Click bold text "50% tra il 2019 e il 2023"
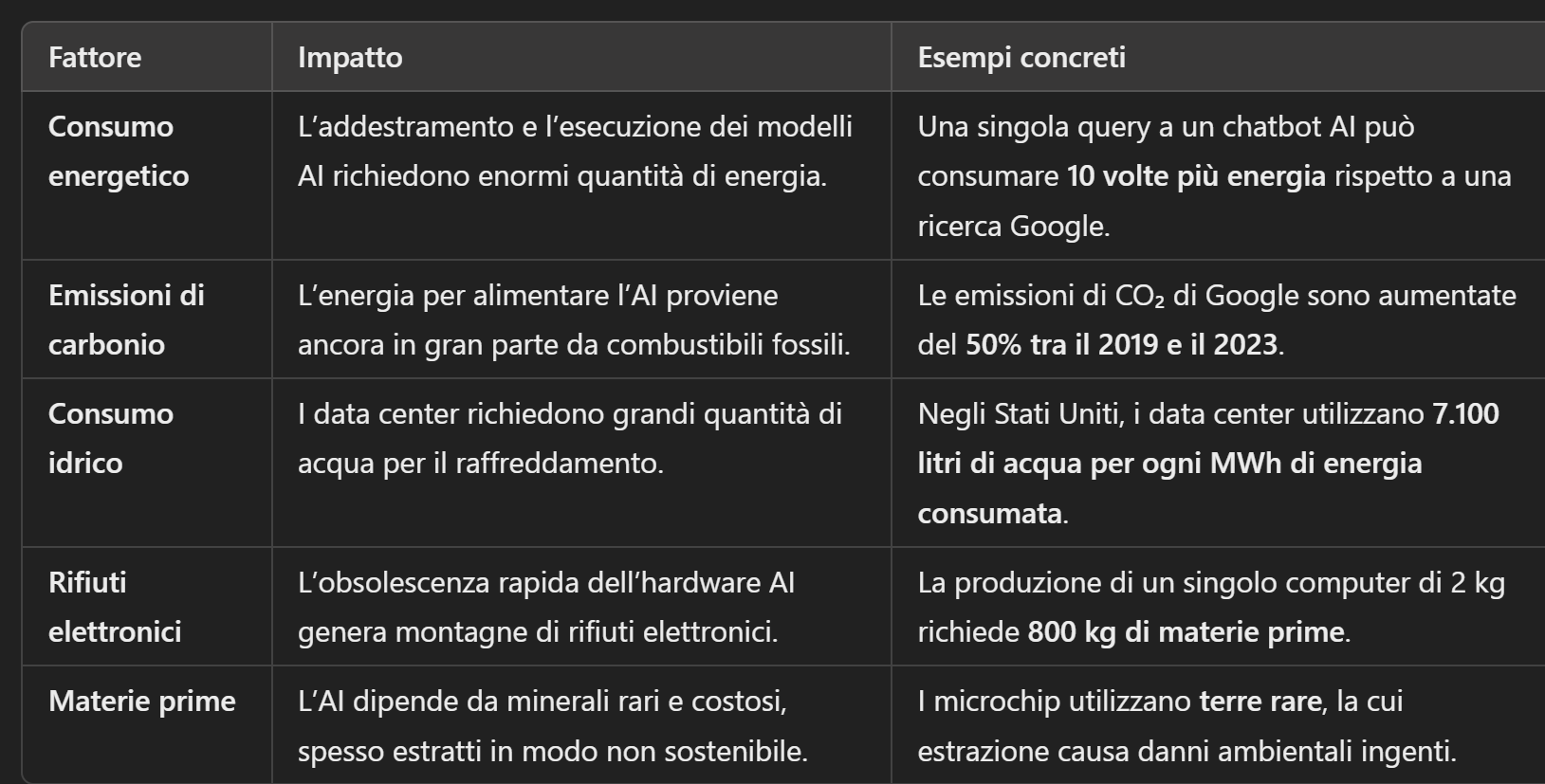The image size is (1545, 784). tap(1123, 344)
